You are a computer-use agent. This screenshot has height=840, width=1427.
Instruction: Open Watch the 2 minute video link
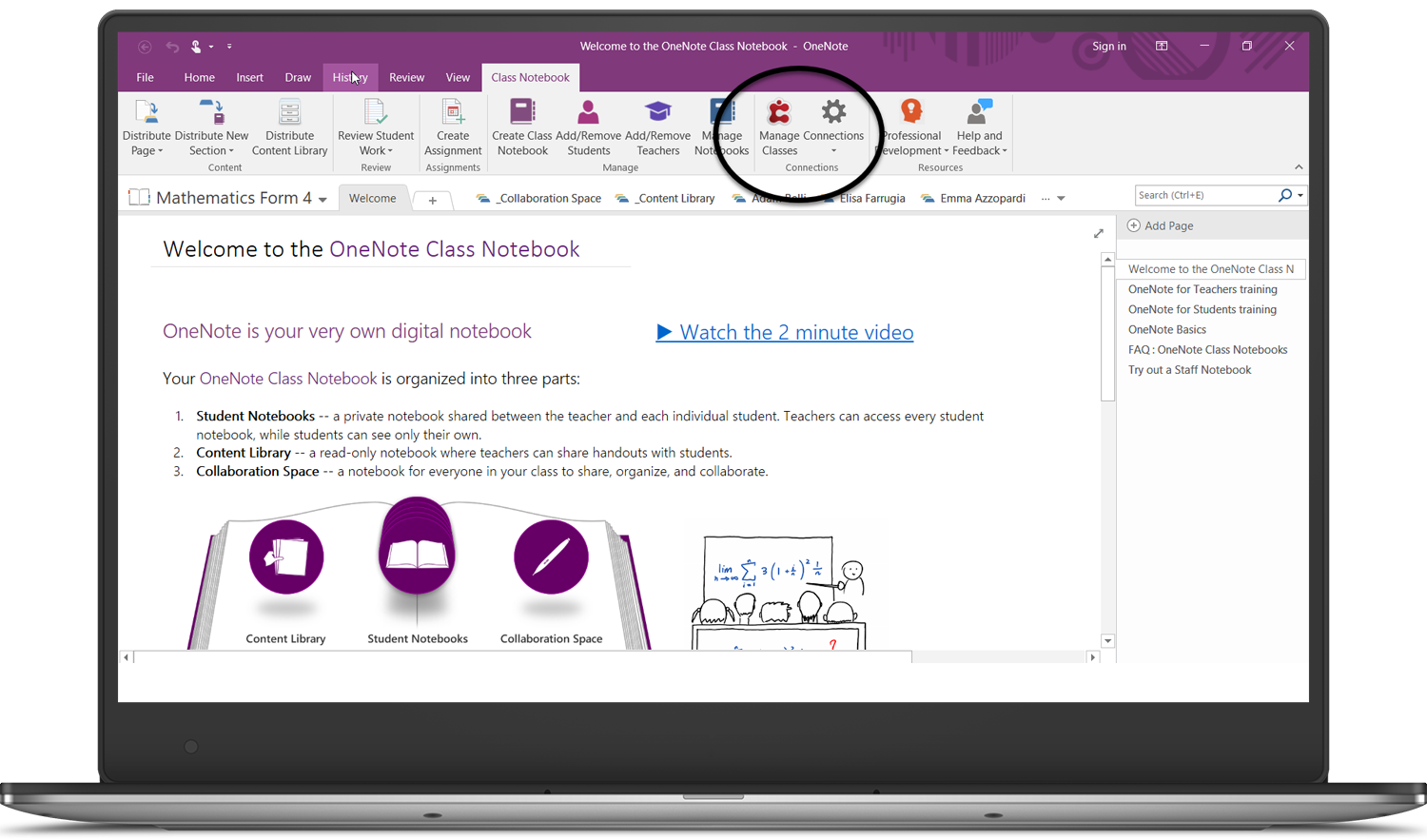pos(785,332)
